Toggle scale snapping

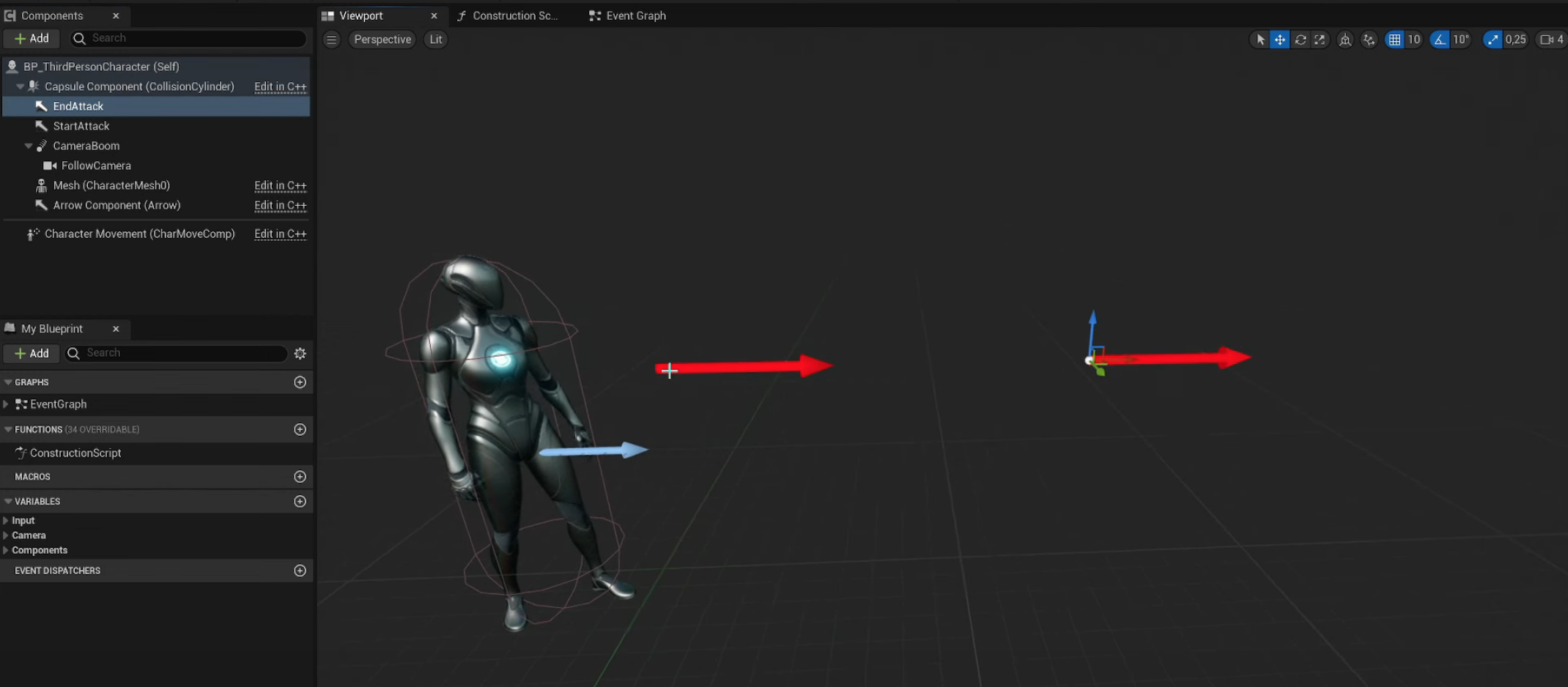click(1493, 40)
